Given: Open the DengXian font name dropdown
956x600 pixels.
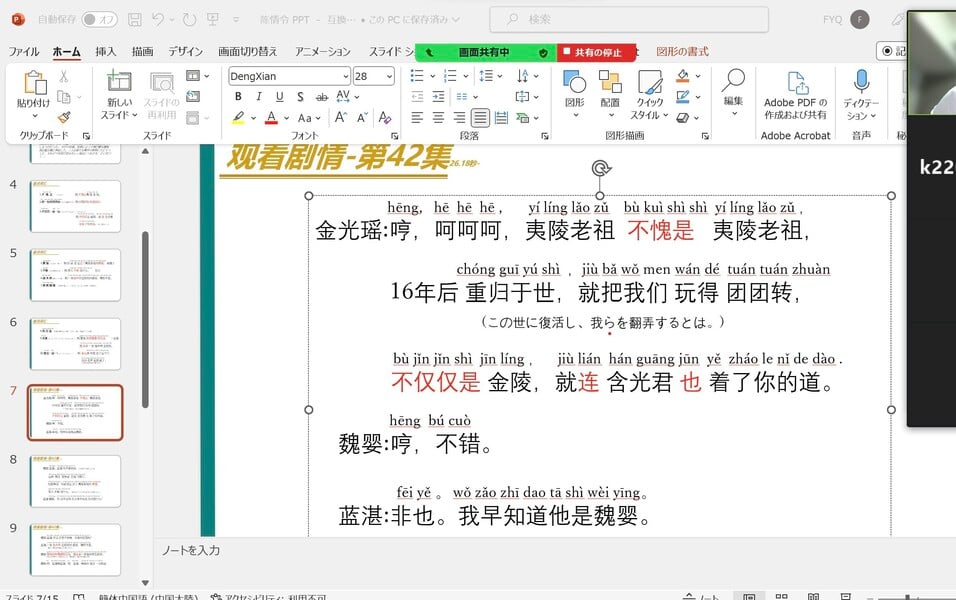Looking at the screenshot, I should click(345, 76).
